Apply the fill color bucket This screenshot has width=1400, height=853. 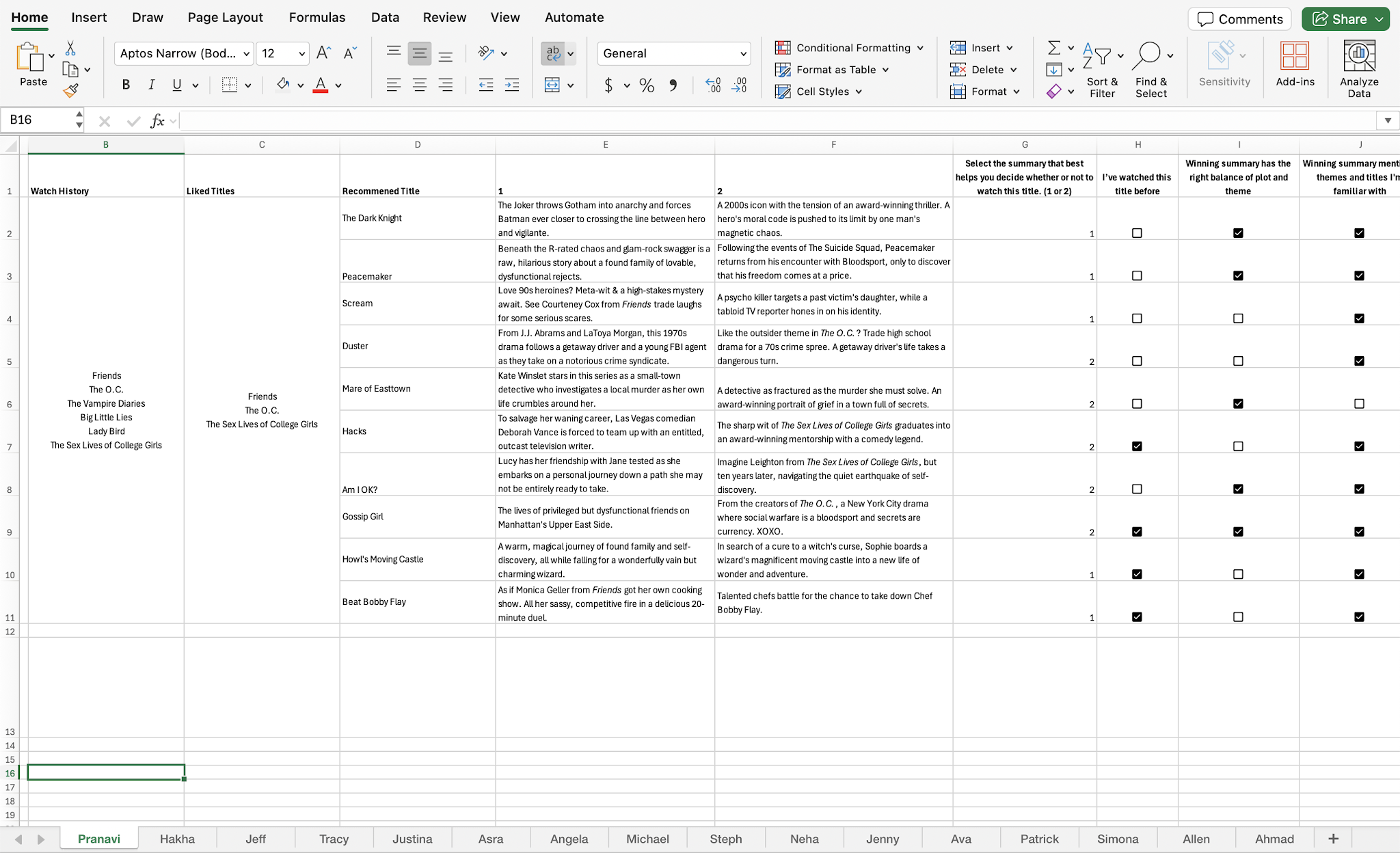point(282,85)
